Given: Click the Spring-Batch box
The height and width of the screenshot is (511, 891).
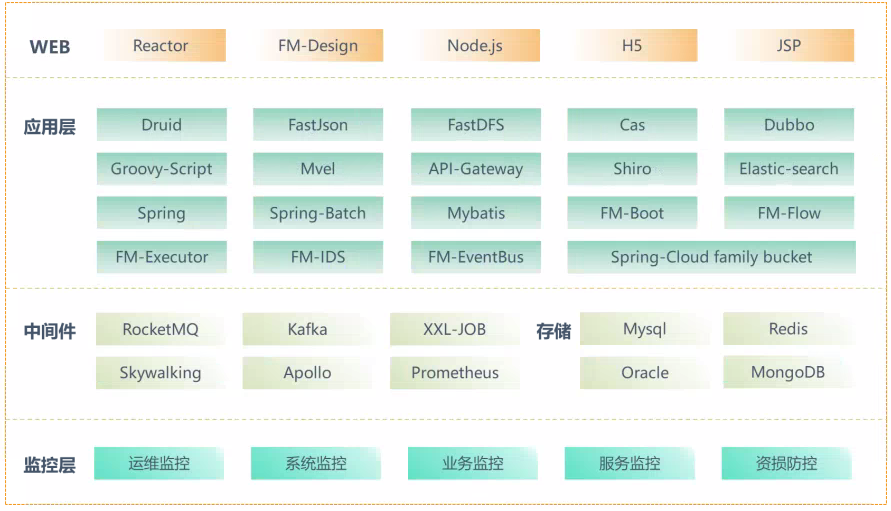Looking at the screenshot, I should coord(318,213).
